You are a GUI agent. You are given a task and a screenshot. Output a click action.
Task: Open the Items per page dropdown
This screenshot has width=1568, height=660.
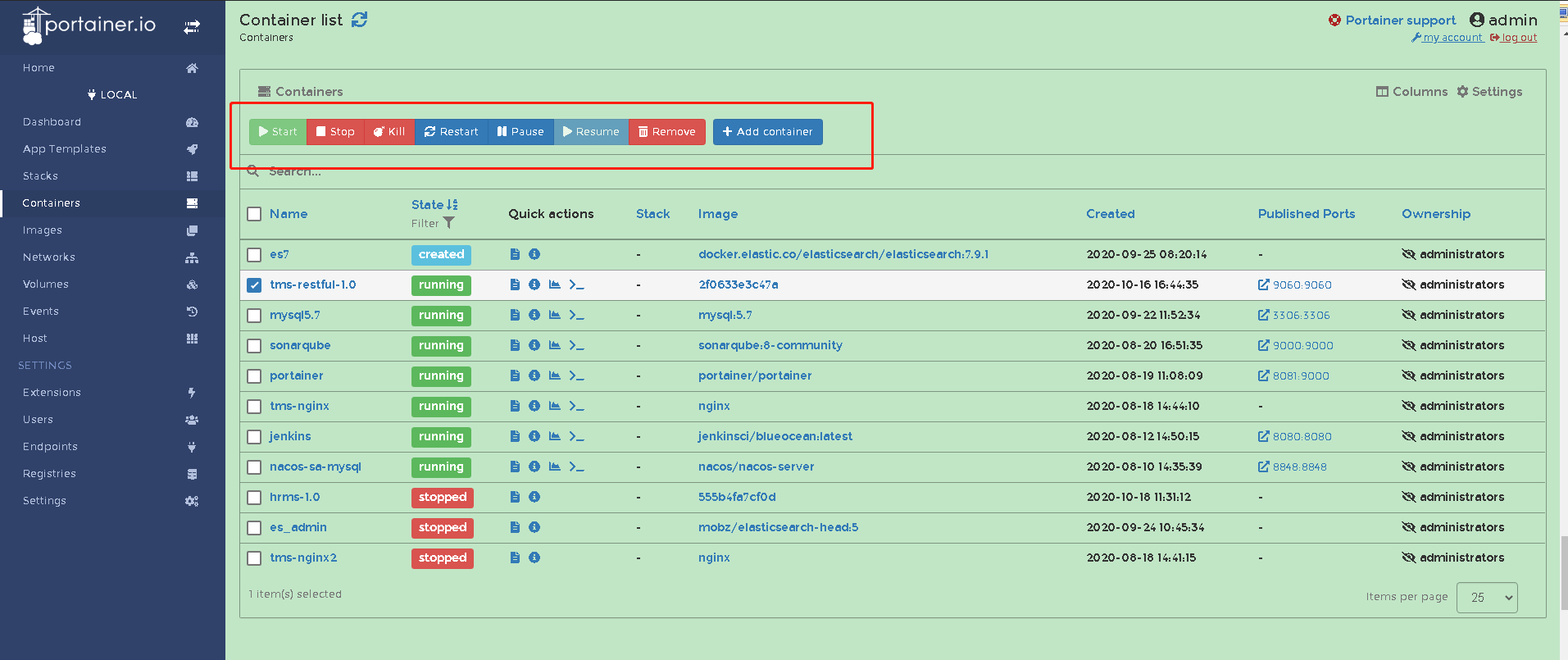pyautogui.click(x=1487, y=598)
